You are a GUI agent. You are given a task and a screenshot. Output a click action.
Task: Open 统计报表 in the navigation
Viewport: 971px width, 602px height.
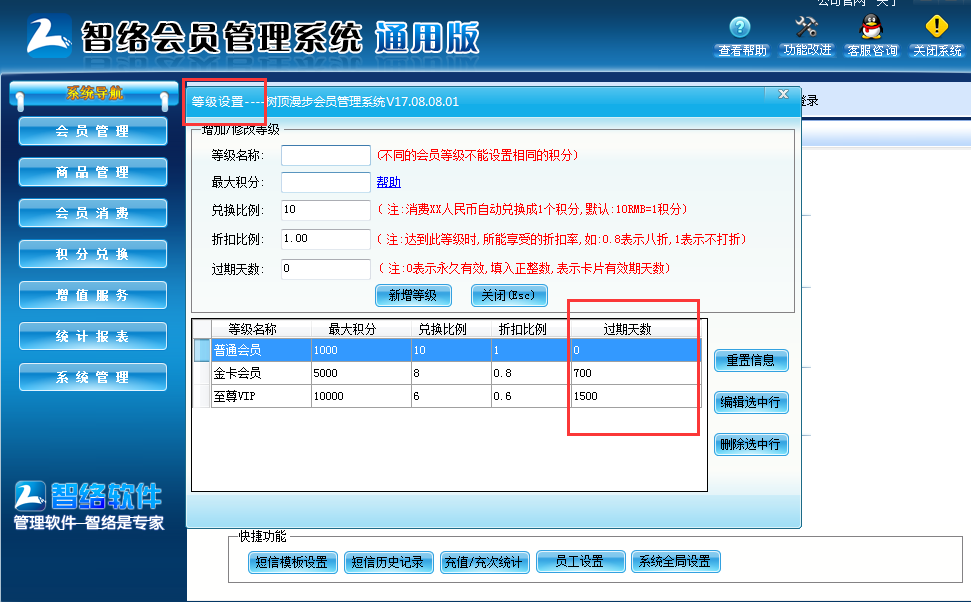click(93, 336)
